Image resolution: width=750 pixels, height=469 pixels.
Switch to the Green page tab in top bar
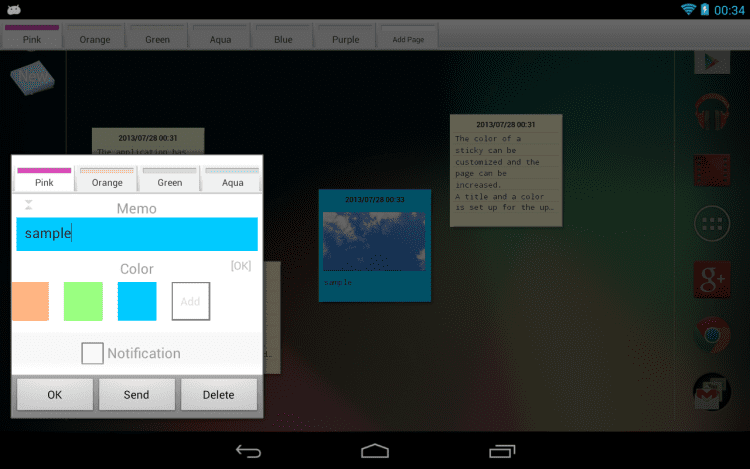tap(157, 35)
